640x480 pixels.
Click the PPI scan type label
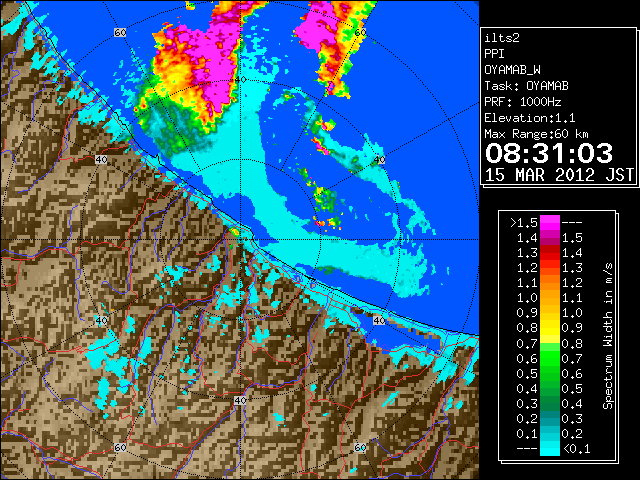click(x=494, y=54)
